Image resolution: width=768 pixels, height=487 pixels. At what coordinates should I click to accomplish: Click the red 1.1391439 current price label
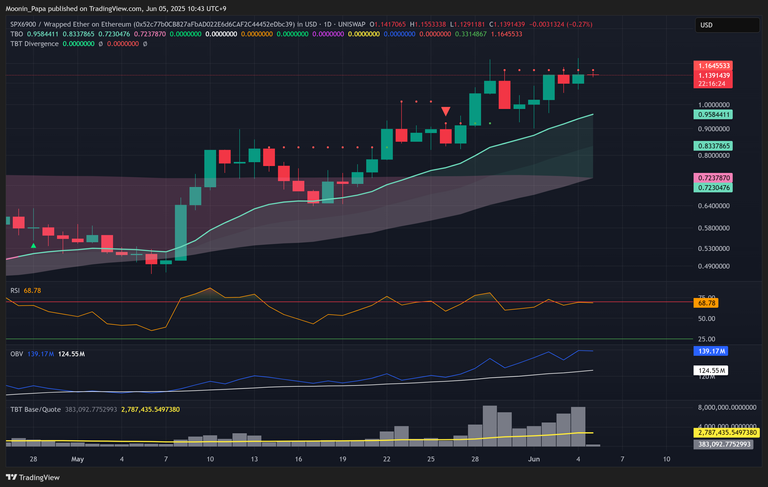click(x=714, y=75)
